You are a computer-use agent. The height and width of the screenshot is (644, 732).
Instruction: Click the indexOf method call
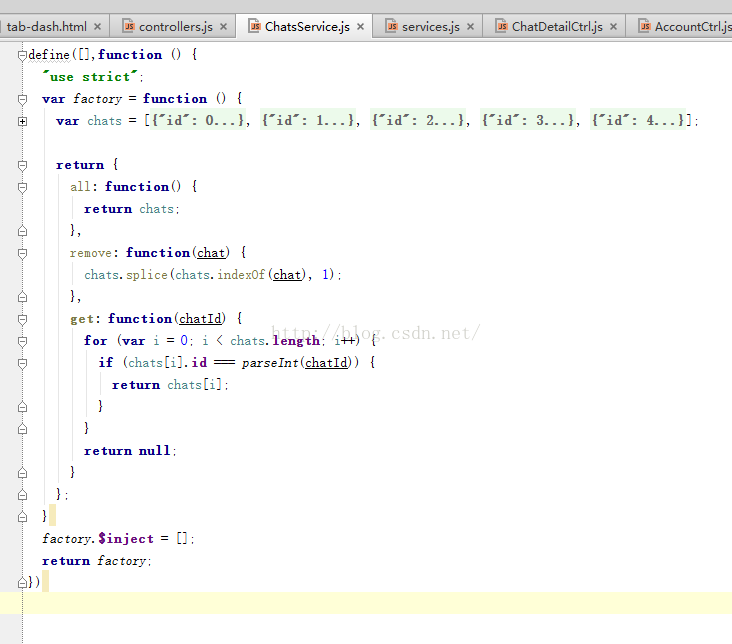240,275
